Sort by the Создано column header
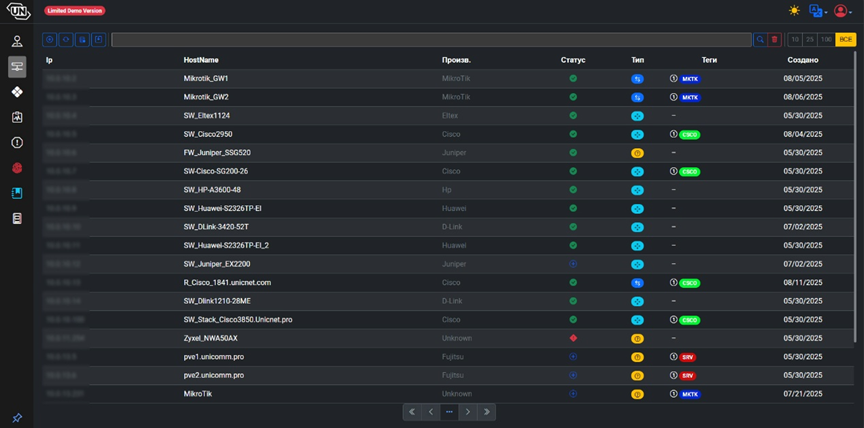The image size is (864, 428). tap(802, 60)
